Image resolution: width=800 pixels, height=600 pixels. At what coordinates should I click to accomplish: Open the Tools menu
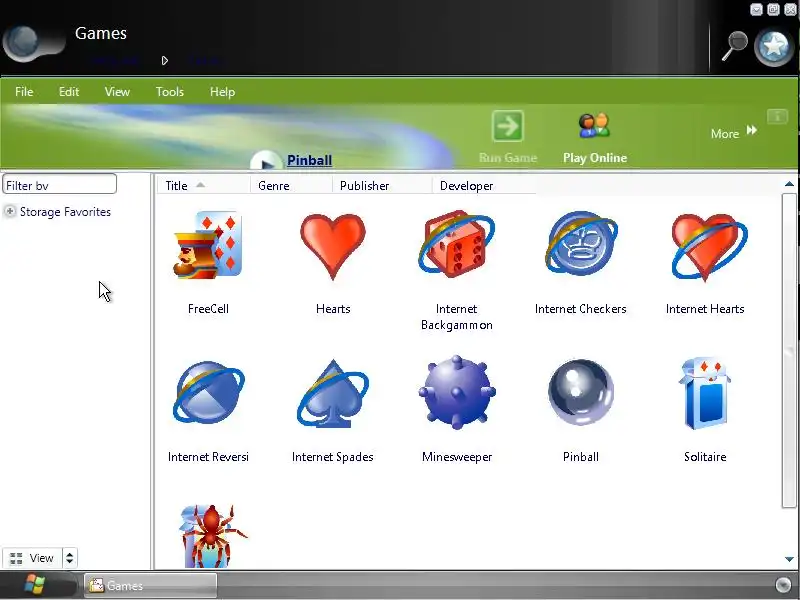click(169, 92)
